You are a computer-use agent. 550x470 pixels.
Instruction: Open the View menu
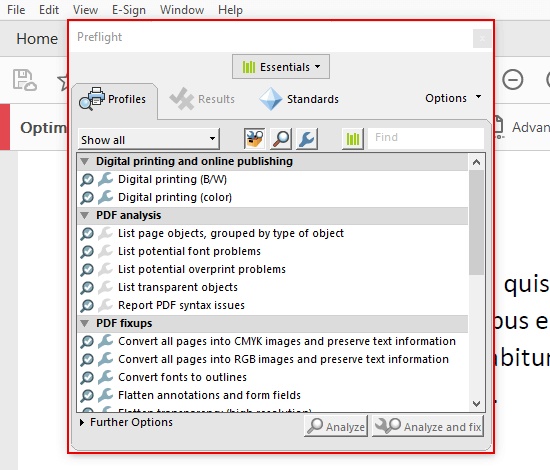point(85,9)
